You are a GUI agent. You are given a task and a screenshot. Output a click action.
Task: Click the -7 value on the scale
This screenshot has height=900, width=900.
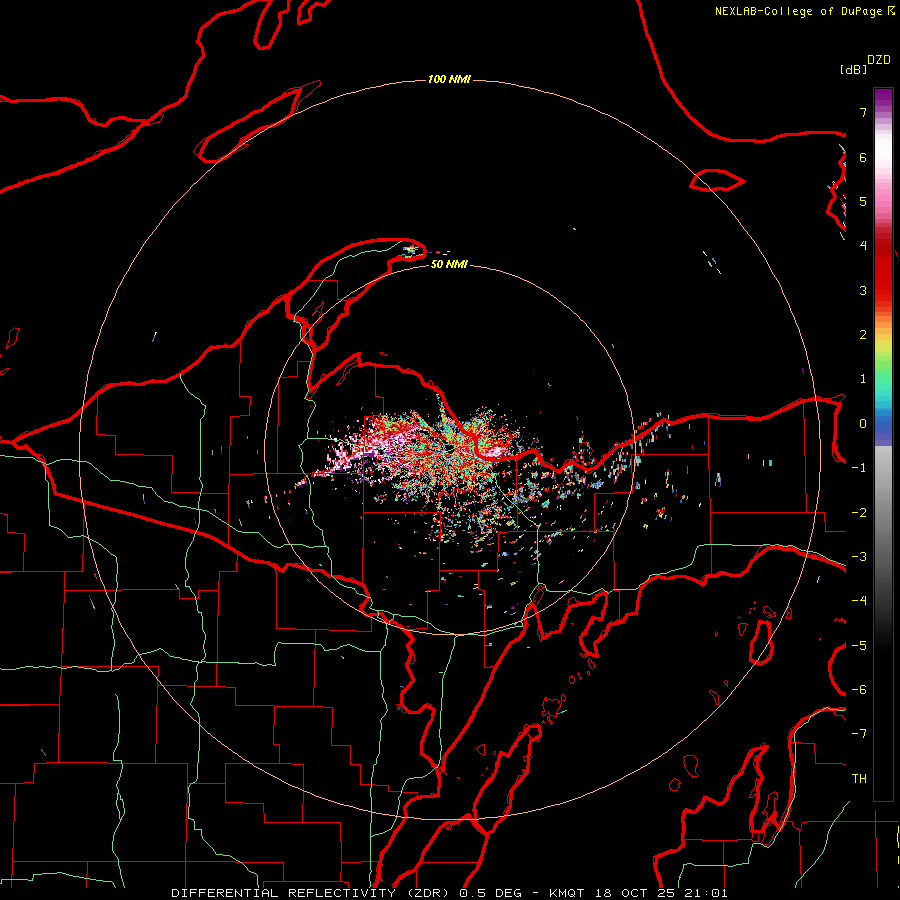tap(859, 734)
